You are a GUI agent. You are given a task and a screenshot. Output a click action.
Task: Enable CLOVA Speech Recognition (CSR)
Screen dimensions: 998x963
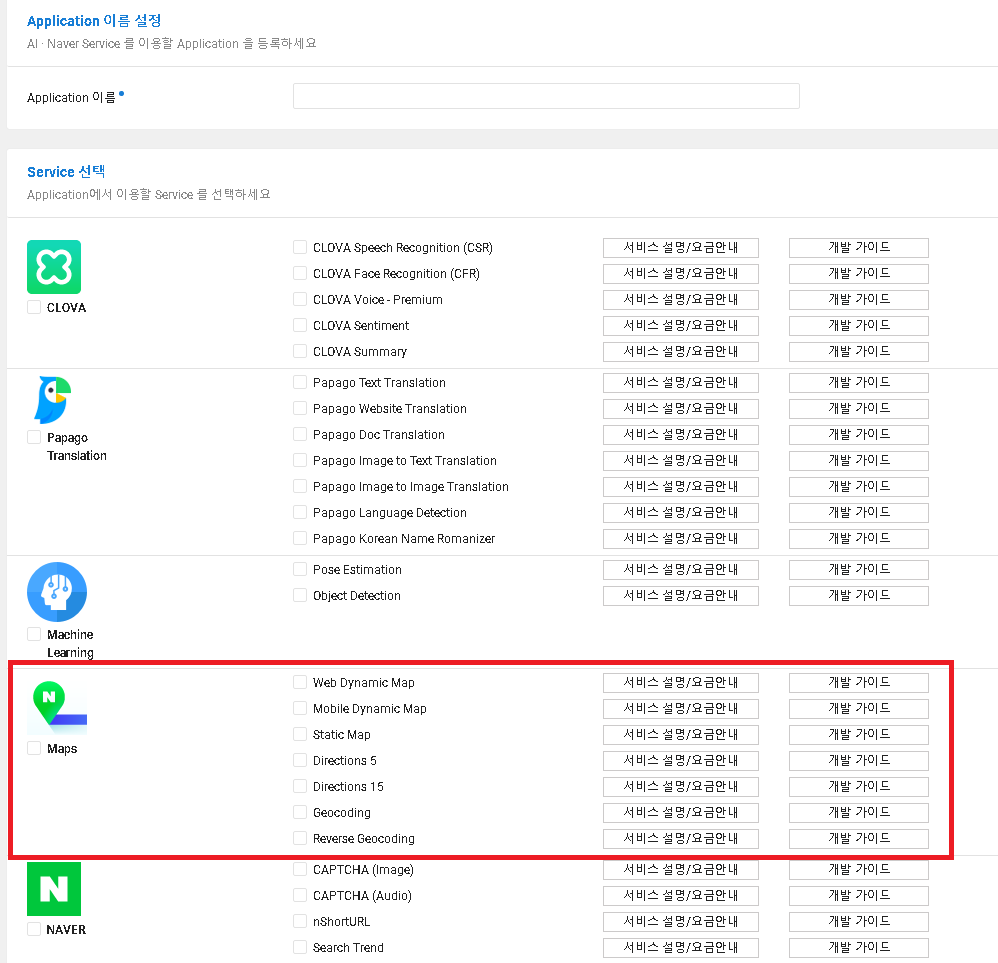click(x=300, y=247)
